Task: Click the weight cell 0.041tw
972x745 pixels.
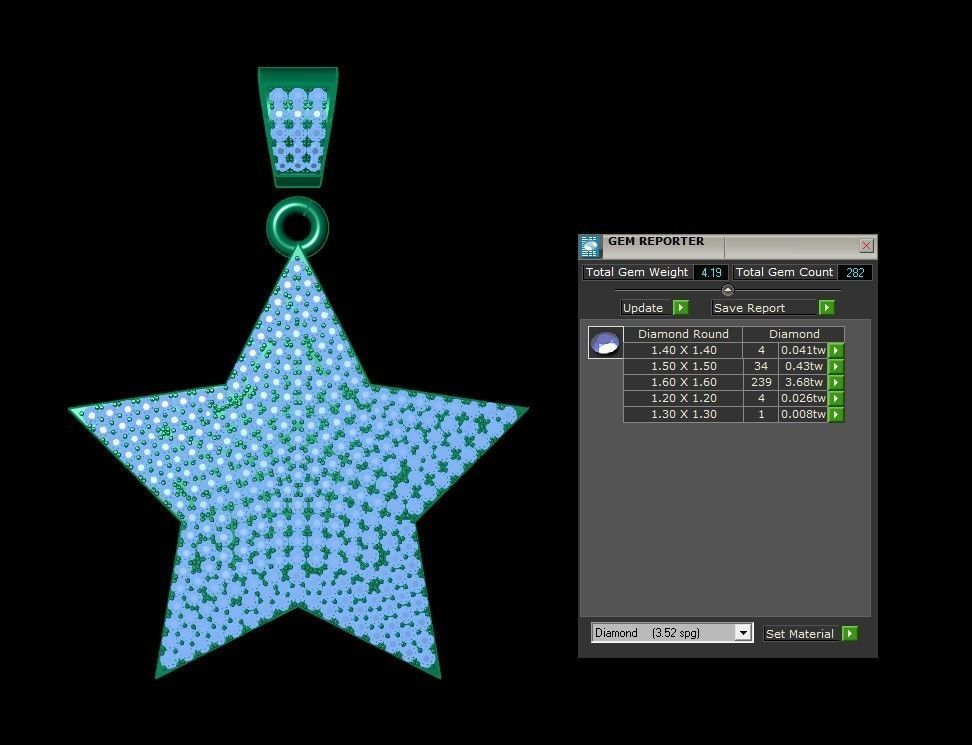Action: point(803,350)
